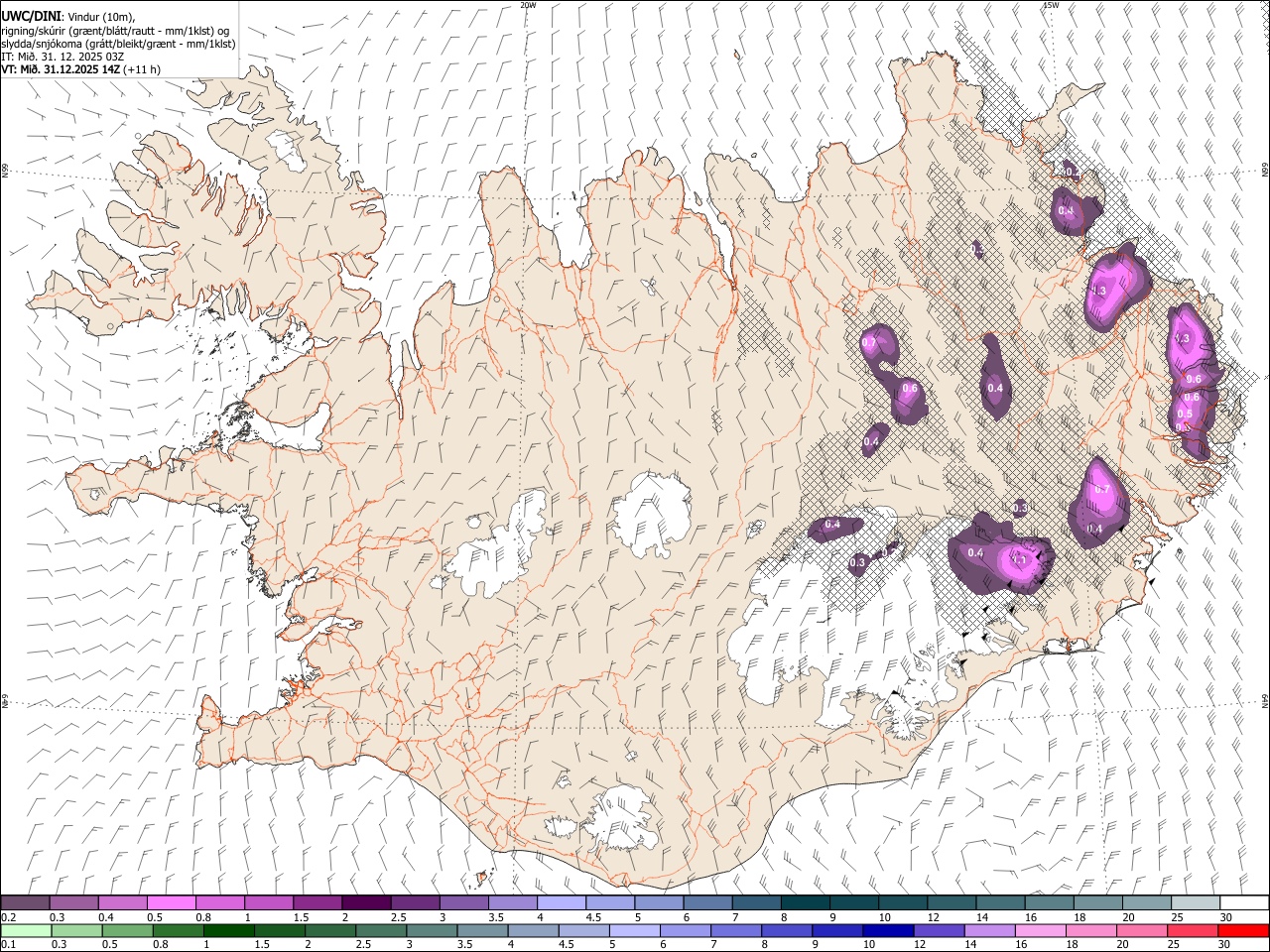Pick the pure bright red rain legend swatch
This screenshot has width=1270, height=952.
coord(1244,930)
